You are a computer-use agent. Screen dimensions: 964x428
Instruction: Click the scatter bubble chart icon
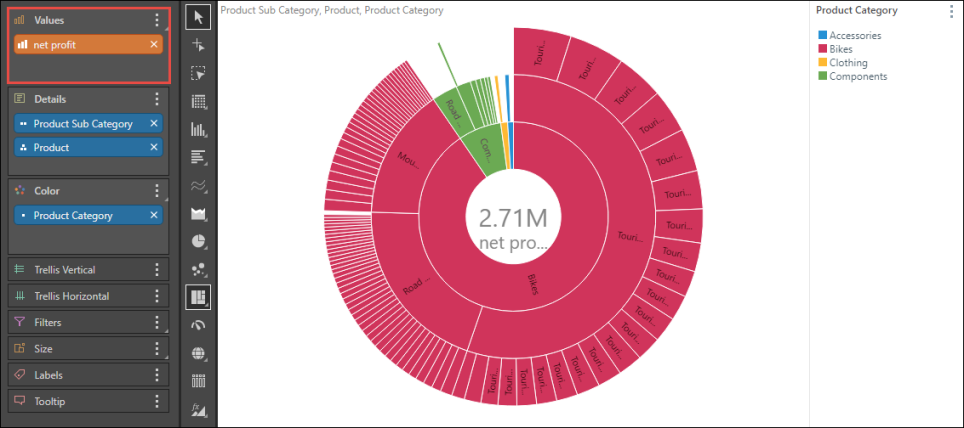tap(198, 269)
